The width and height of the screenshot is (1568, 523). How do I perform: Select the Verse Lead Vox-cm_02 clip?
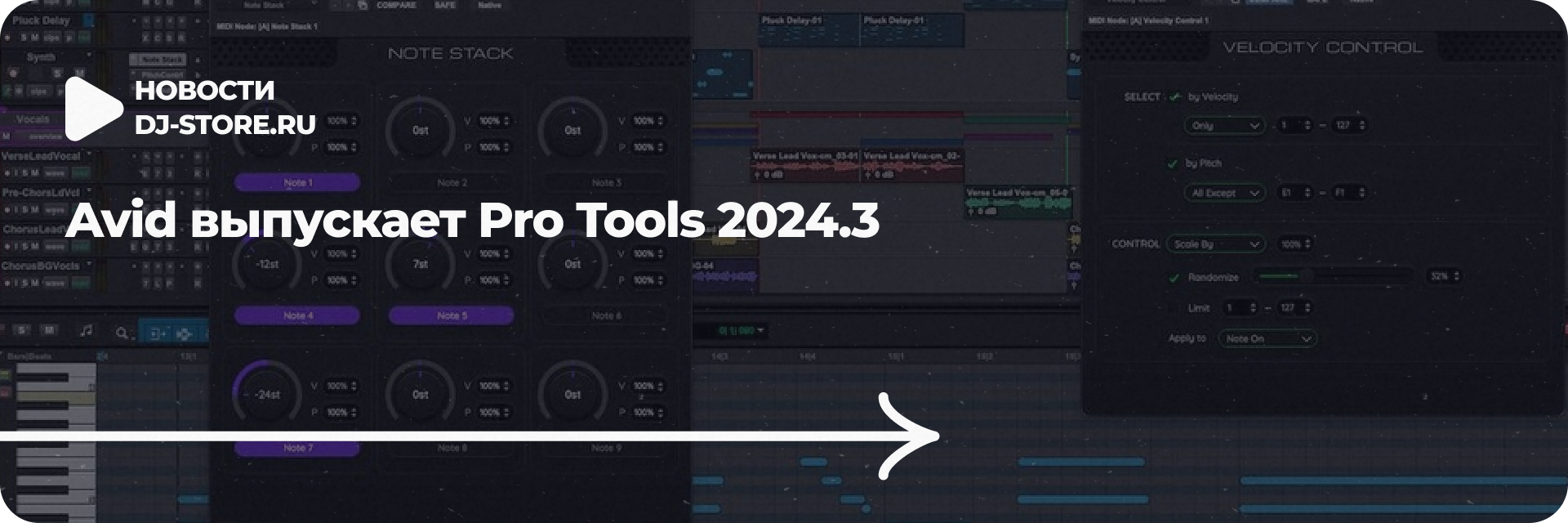[x=912, y=166]
